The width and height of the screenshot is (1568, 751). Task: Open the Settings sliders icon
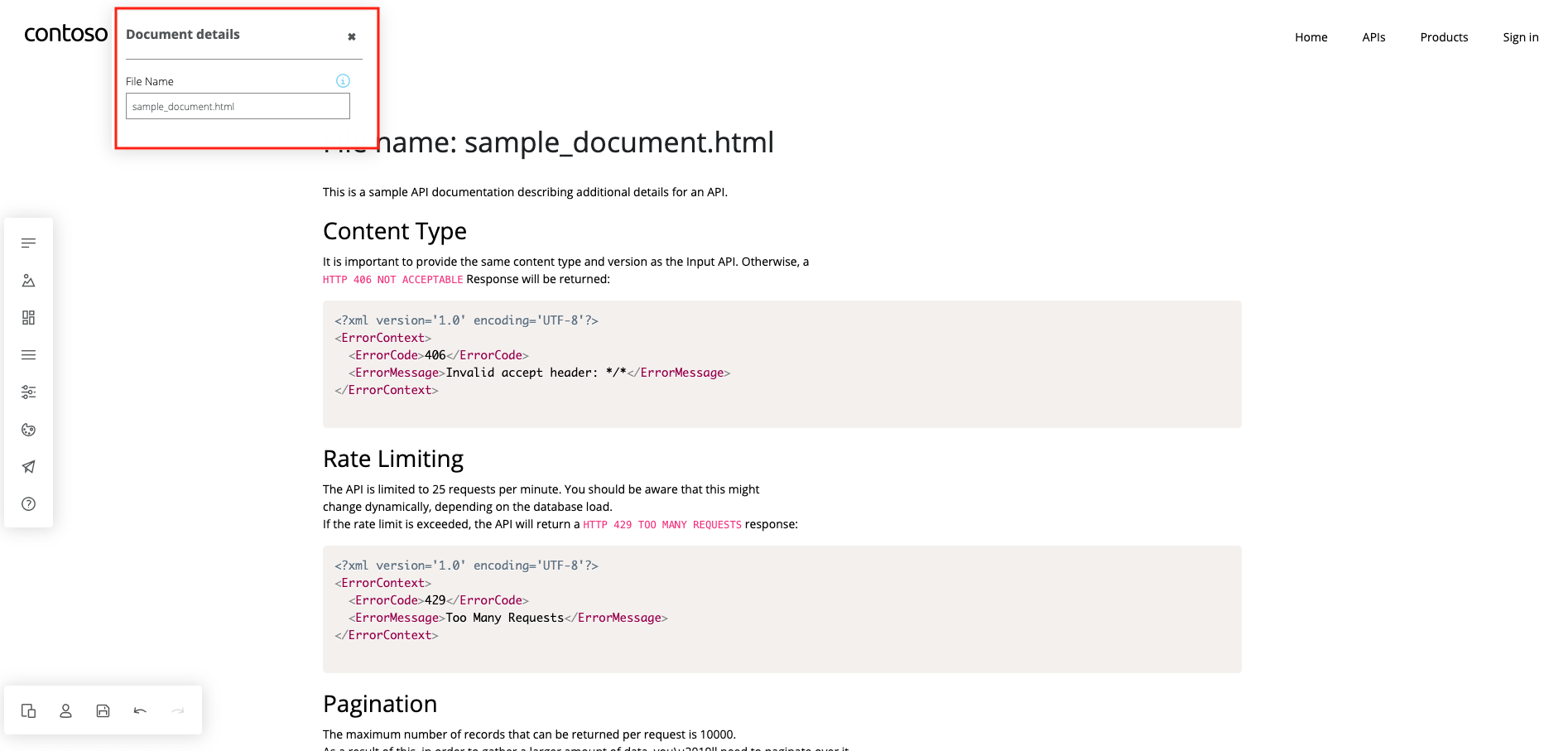coord(28,392)
